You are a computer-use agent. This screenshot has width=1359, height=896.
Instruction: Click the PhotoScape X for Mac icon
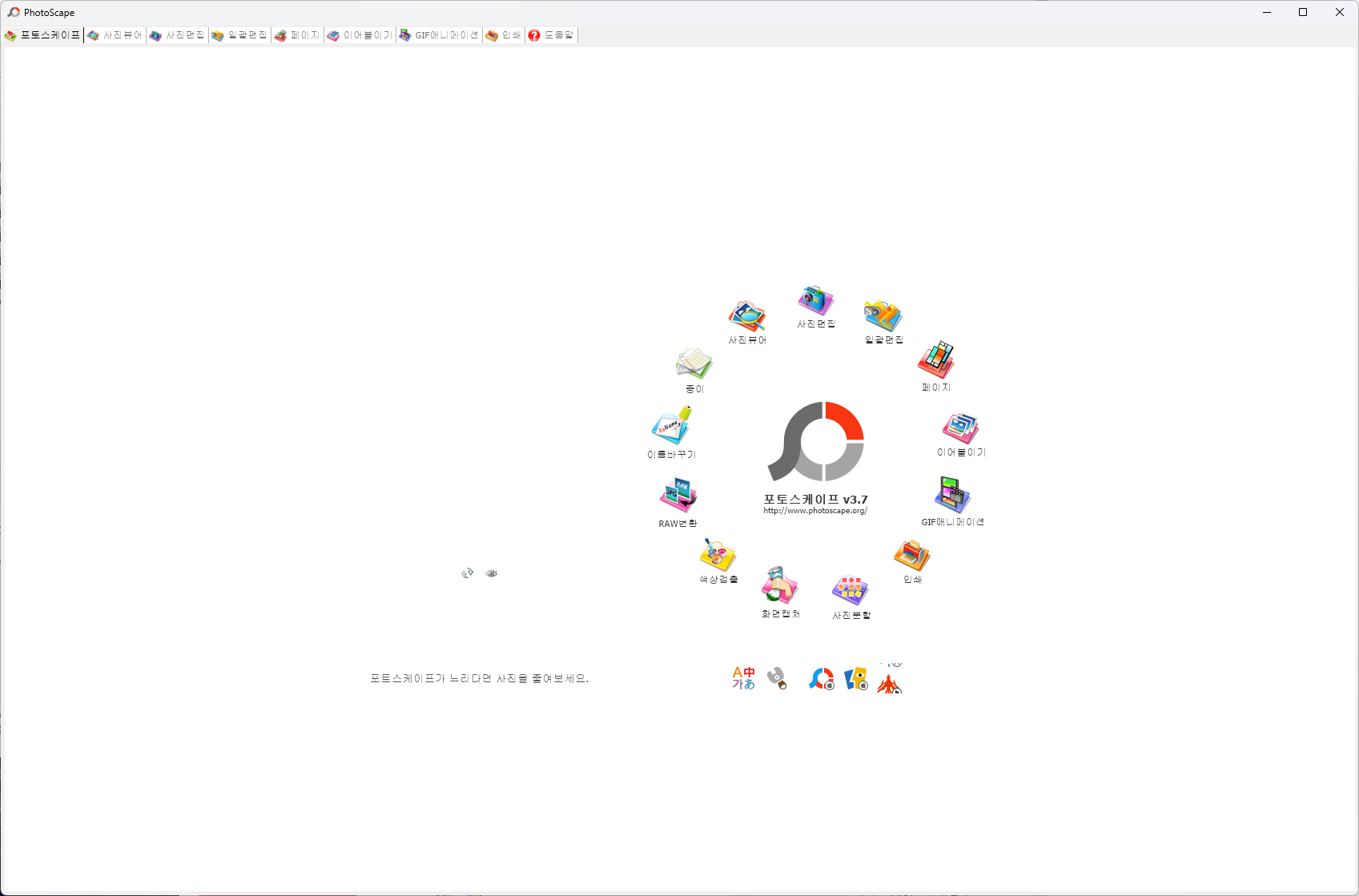point(822,679)
